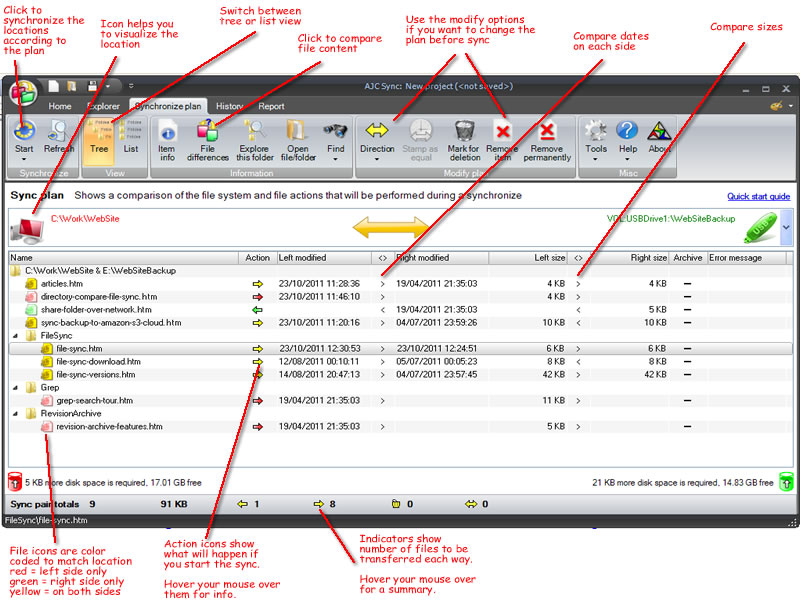This screenshot has width=800, height=600.
Task: Select directory-compare-file-sync.htm in the list
Action: coord(401,297)
